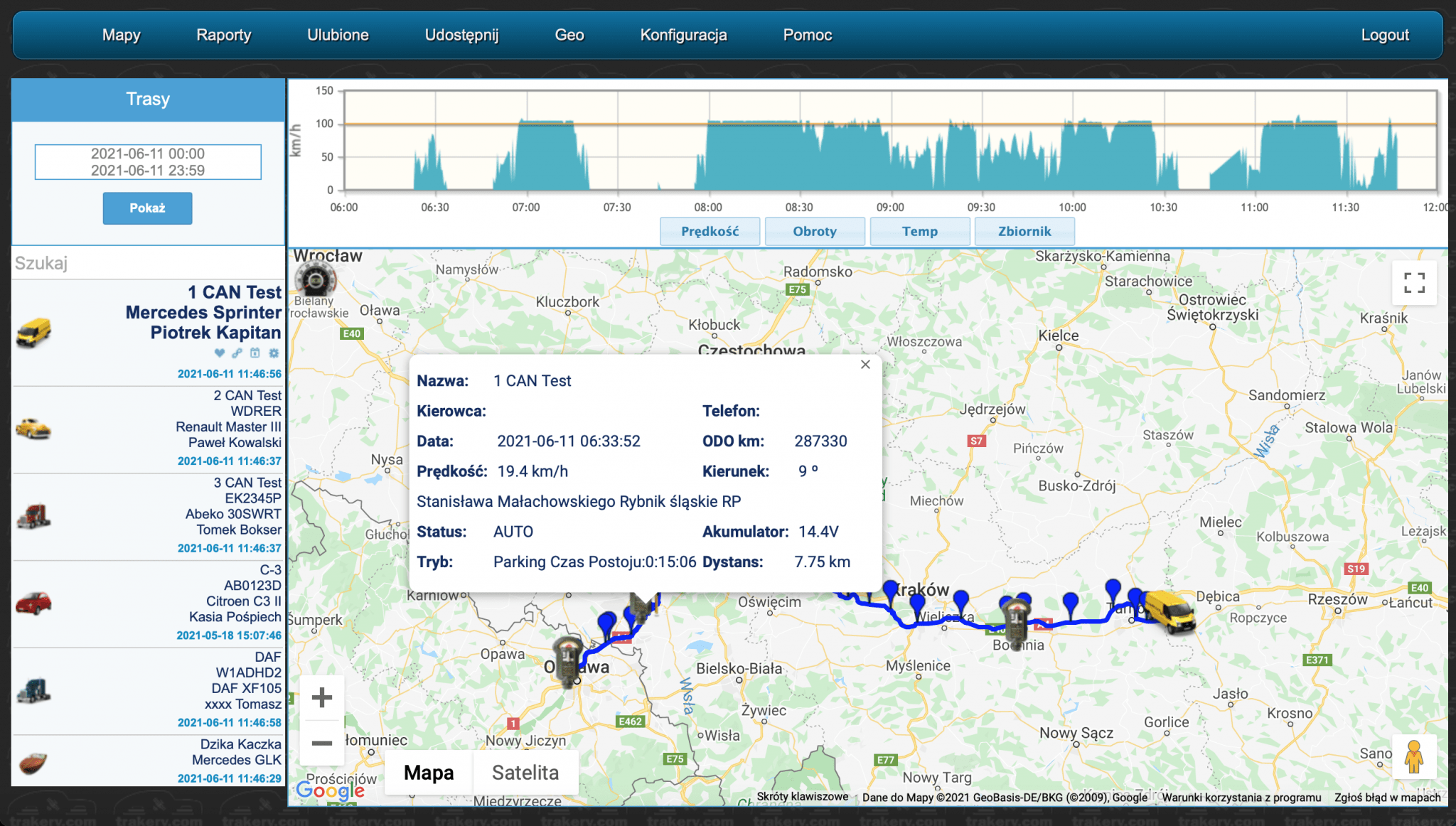Screen dimensions: 1456x826
Task: Click Zgłoś błąd w mapach link
Action: point(1387,798)
